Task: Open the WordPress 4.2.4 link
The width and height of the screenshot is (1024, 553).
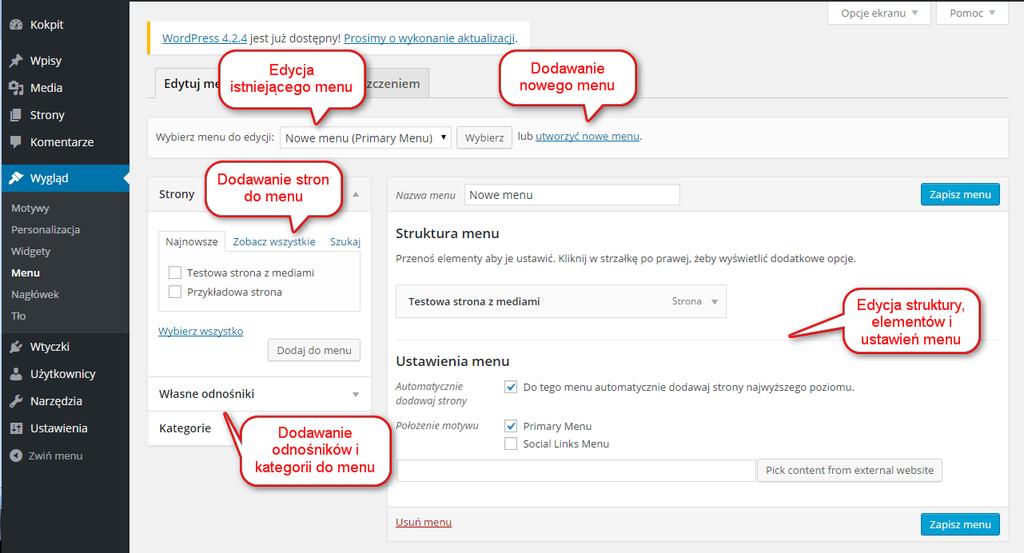Action: 204,39
